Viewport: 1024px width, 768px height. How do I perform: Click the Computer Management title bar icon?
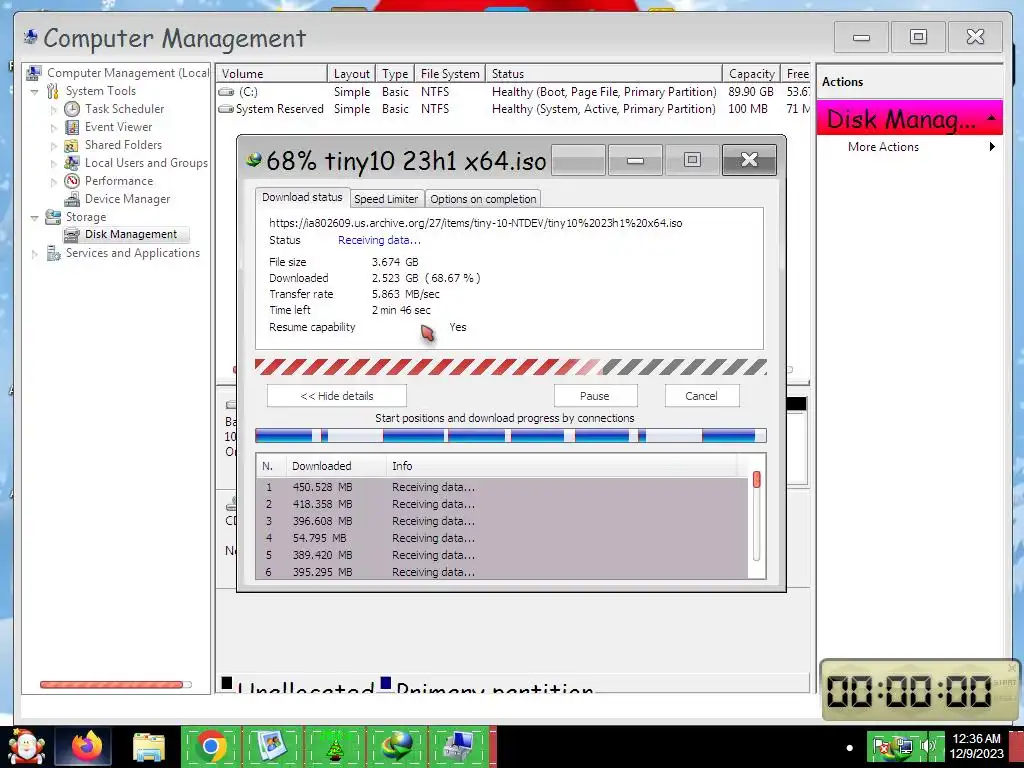[x=30, y=37]
